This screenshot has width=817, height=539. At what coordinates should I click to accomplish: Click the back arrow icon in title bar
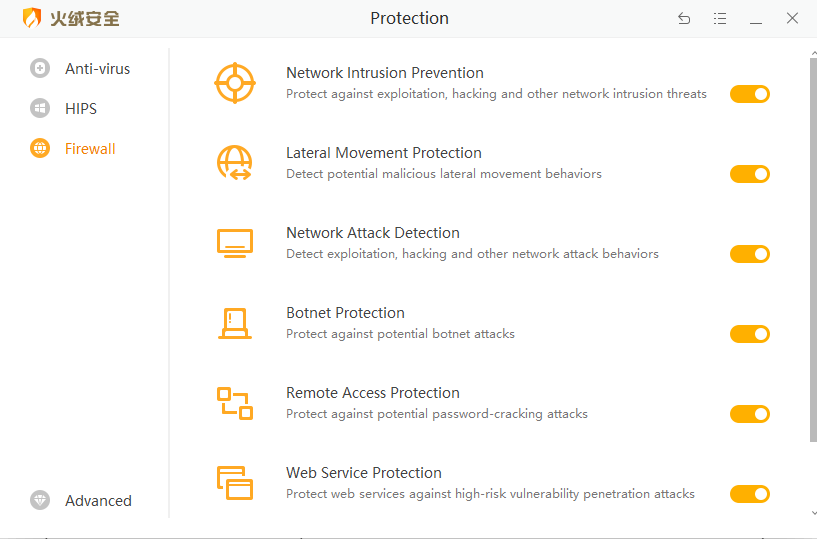point(684,19)
